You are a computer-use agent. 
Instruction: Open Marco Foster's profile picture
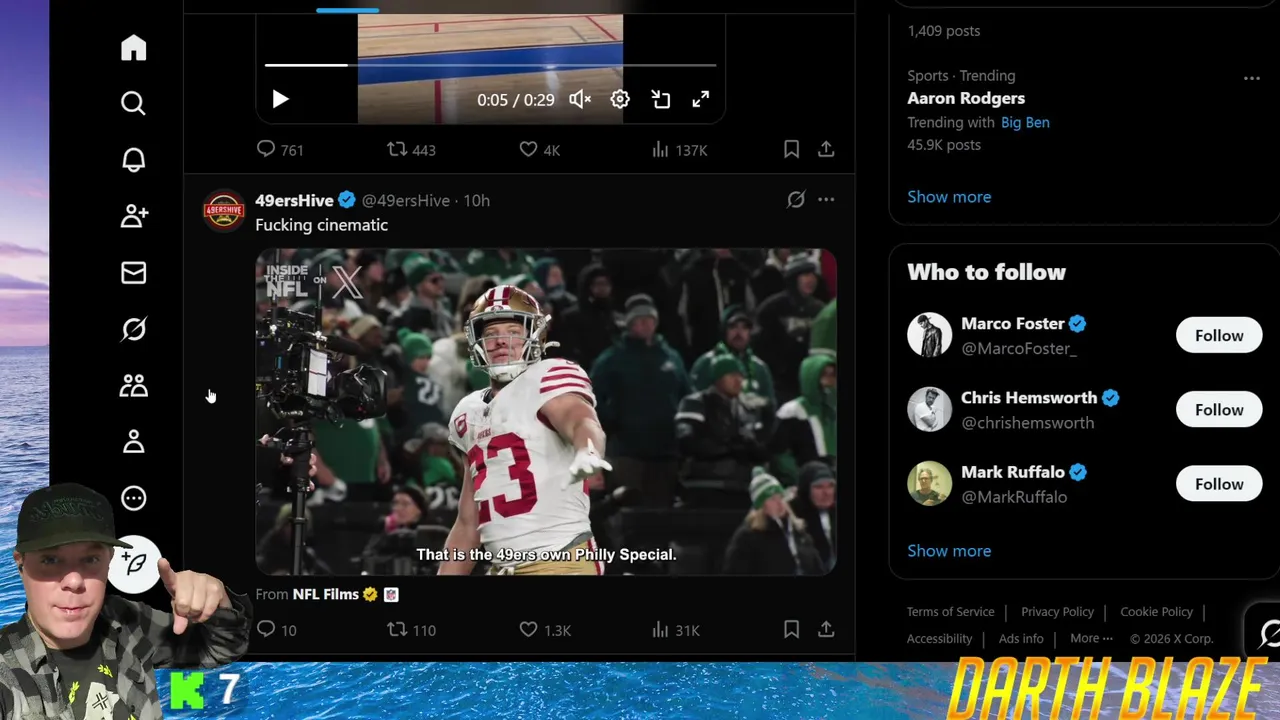point(929,336)
